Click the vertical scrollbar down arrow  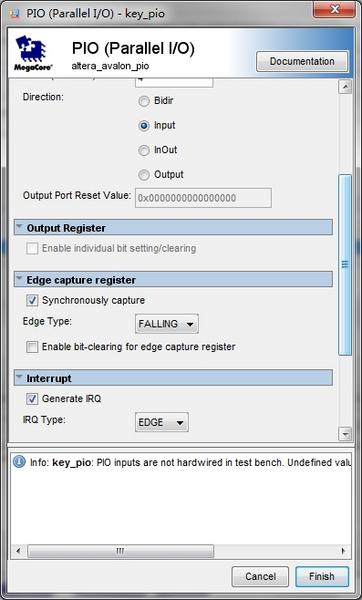point(345,434)
